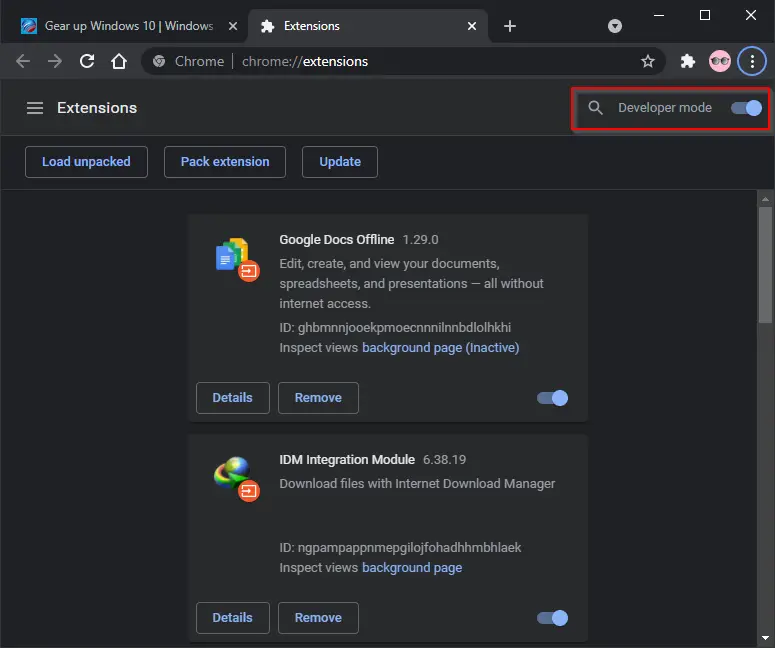Click Pack extension button
Screen dimensions: 775x648
(x=225, y=162)
